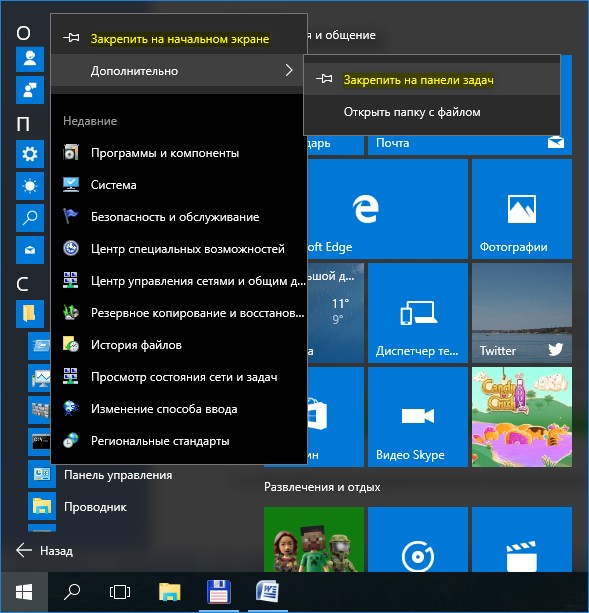Screen dimensions: 589x613
Task: Open the sun weather app icon
Action: point(30,186)
